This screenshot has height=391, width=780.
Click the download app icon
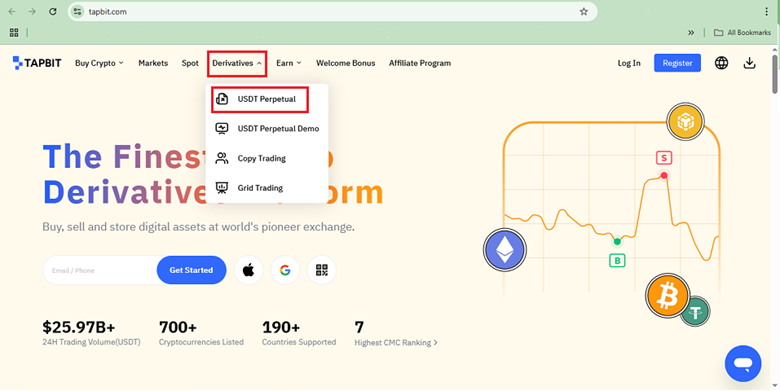click(x=750, y=63)
